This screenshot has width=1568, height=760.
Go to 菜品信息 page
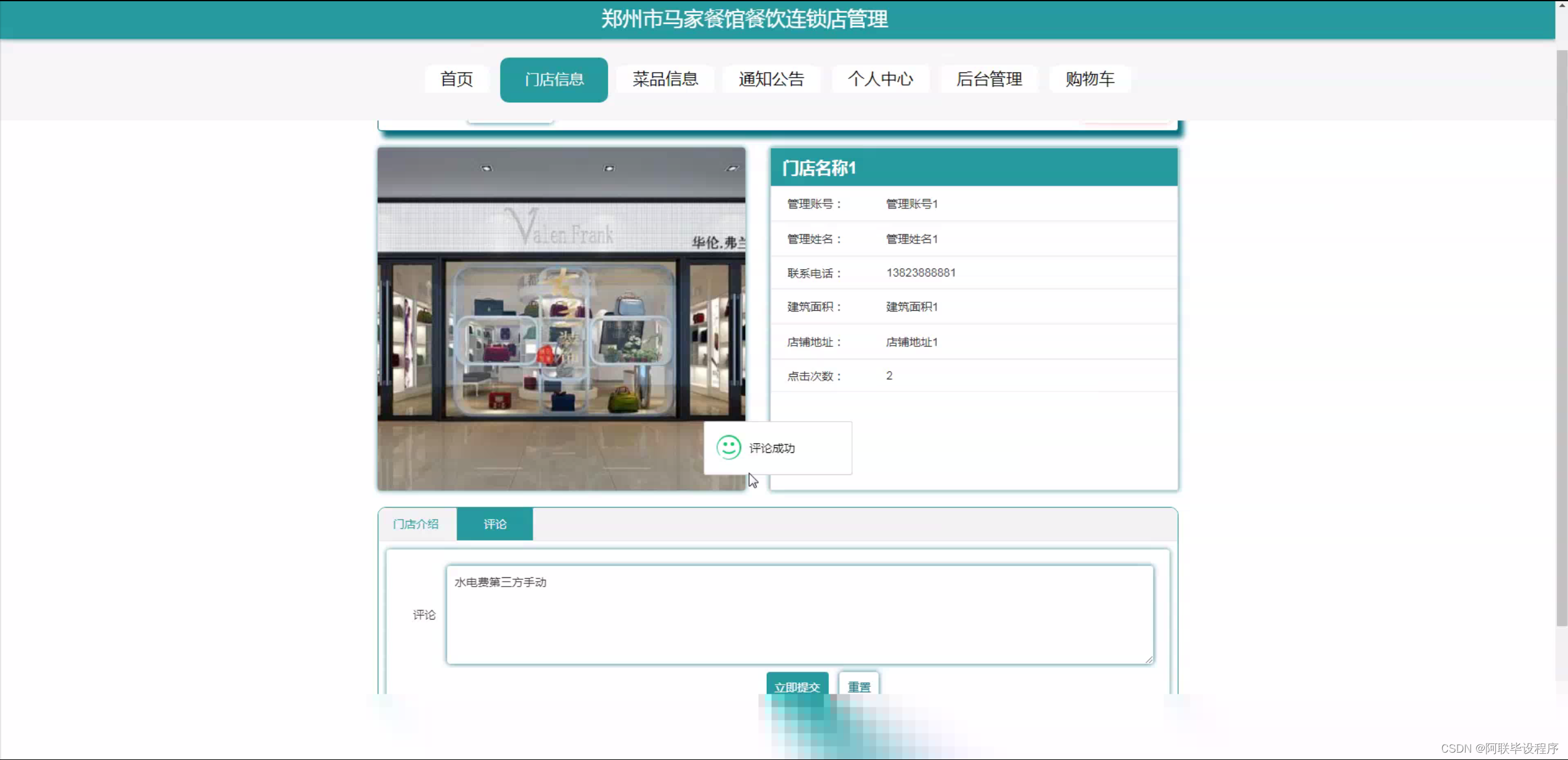(665, 79)
